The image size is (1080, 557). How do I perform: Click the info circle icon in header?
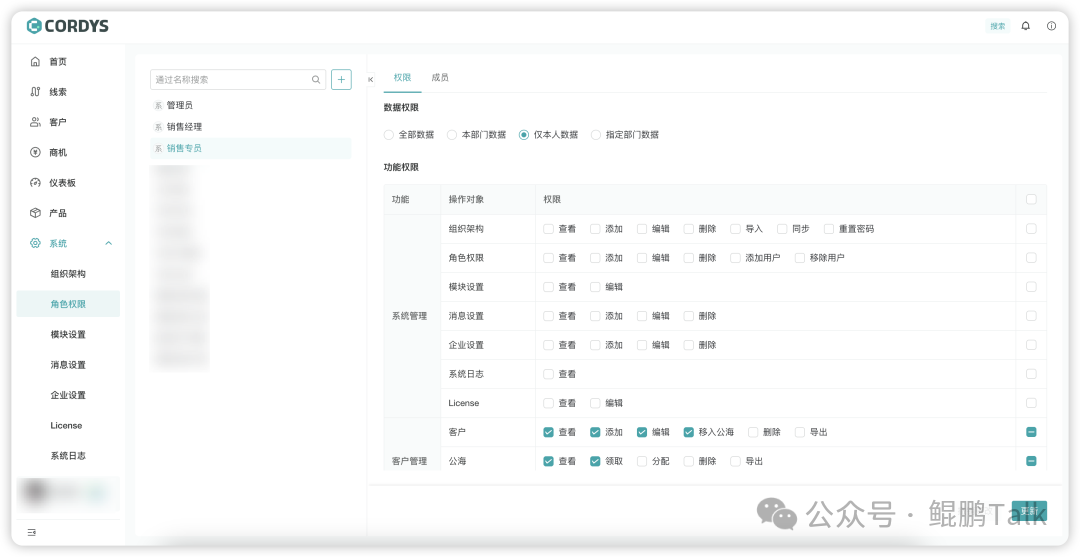(1051, 26)
